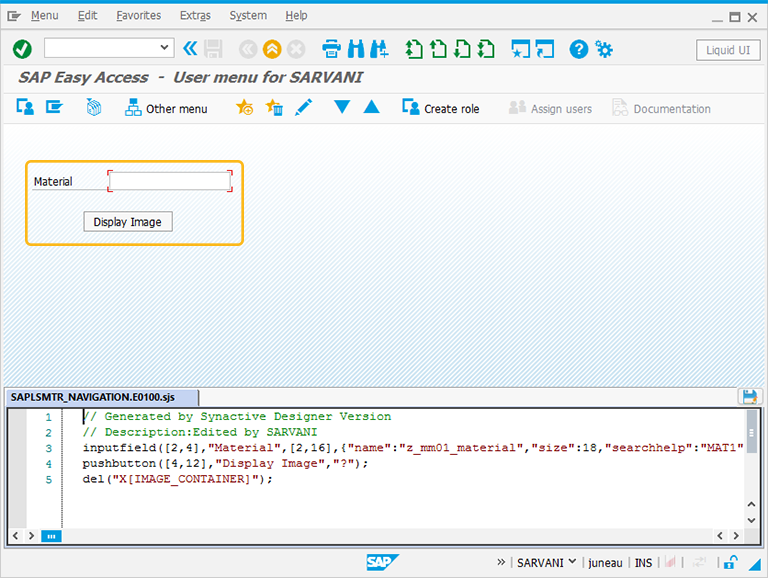Screen dimensions: 768x578
Task: Open the Help question mark icon
Action: point(578,49)
